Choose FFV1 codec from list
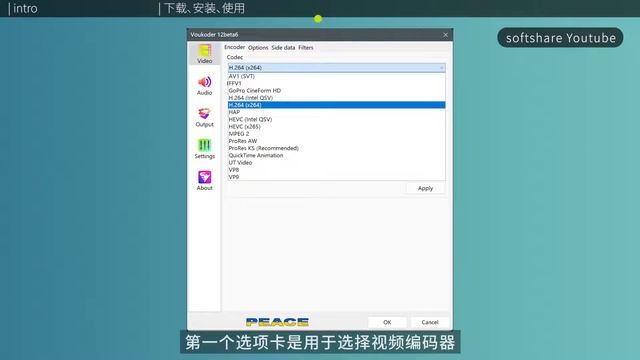 [336, 83]
